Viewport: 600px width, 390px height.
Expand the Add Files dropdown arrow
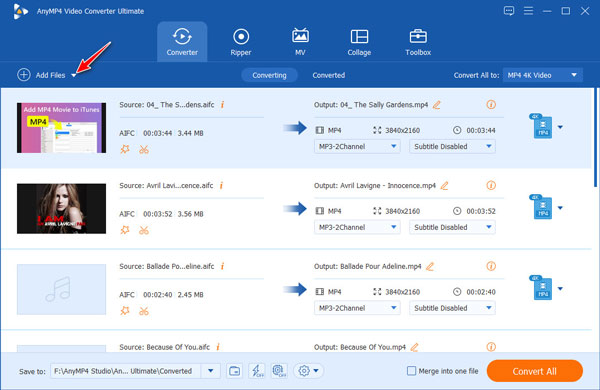(x=73, y=76)
